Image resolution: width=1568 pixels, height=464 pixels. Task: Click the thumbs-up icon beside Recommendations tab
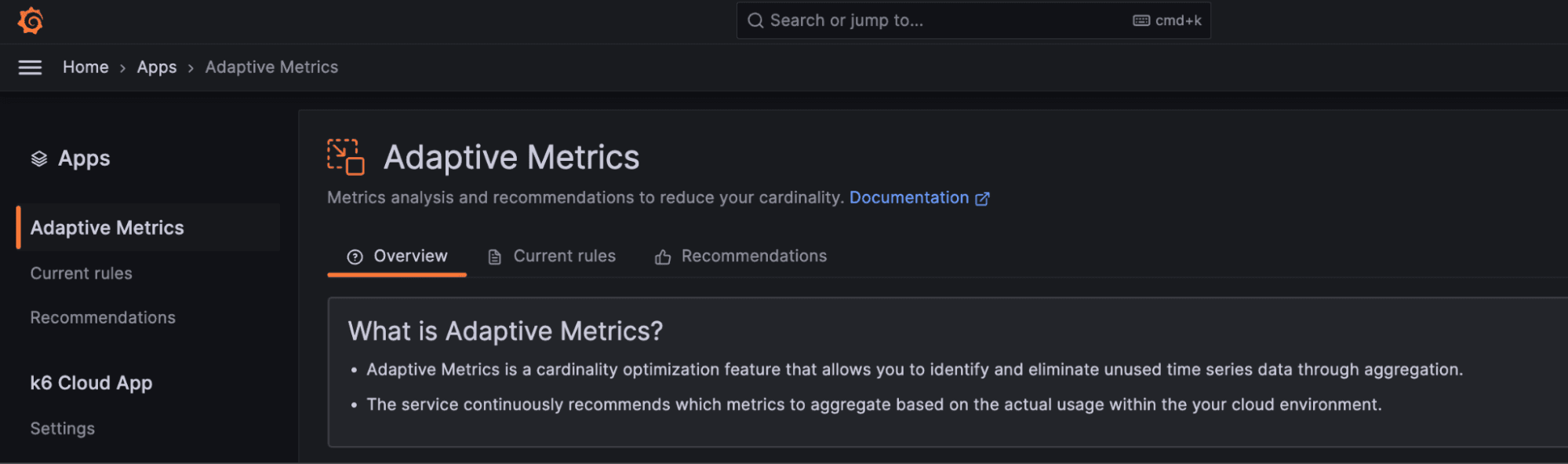(663, 256)
